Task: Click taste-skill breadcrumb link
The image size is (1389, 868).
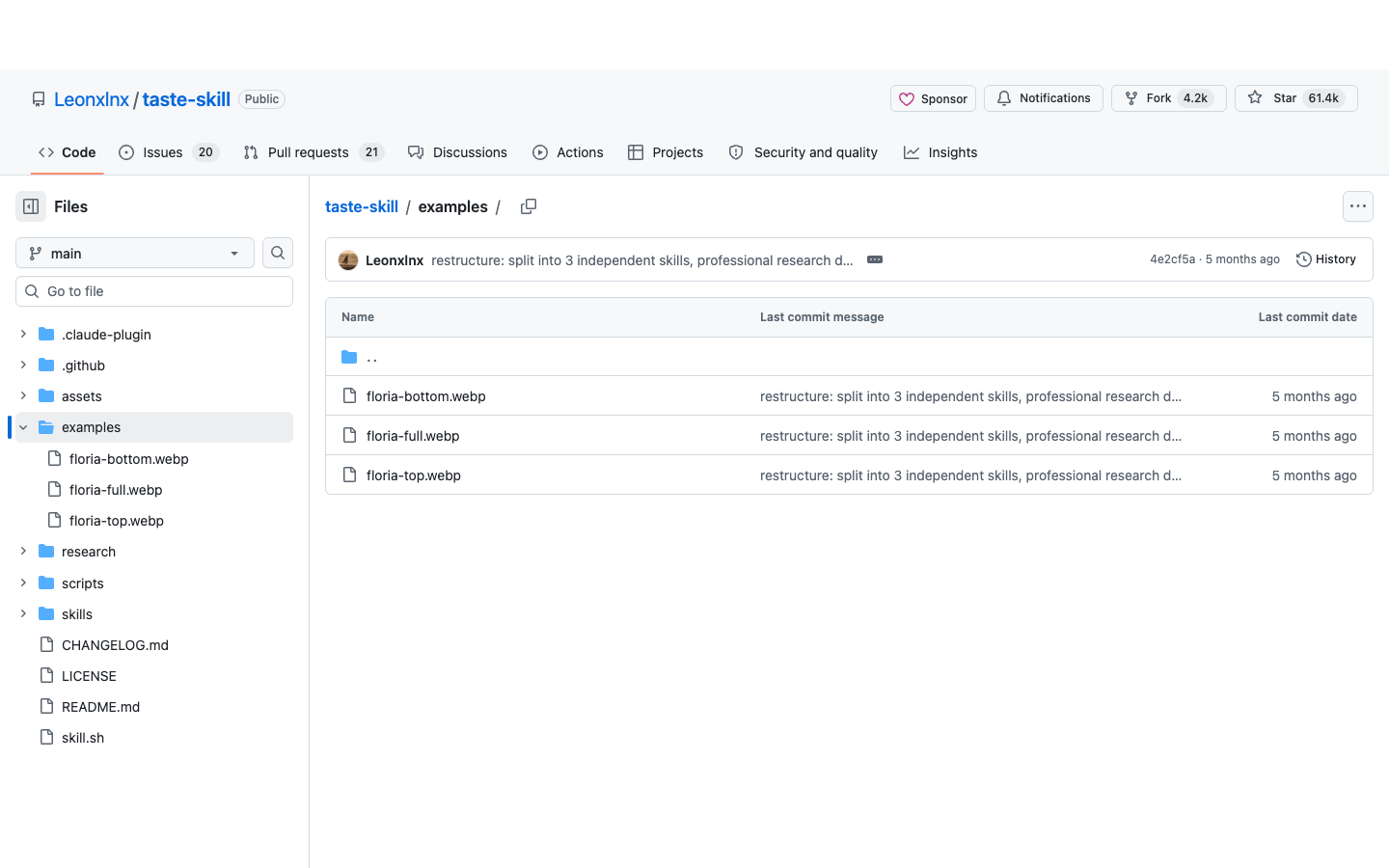Action: coord(362,206)
